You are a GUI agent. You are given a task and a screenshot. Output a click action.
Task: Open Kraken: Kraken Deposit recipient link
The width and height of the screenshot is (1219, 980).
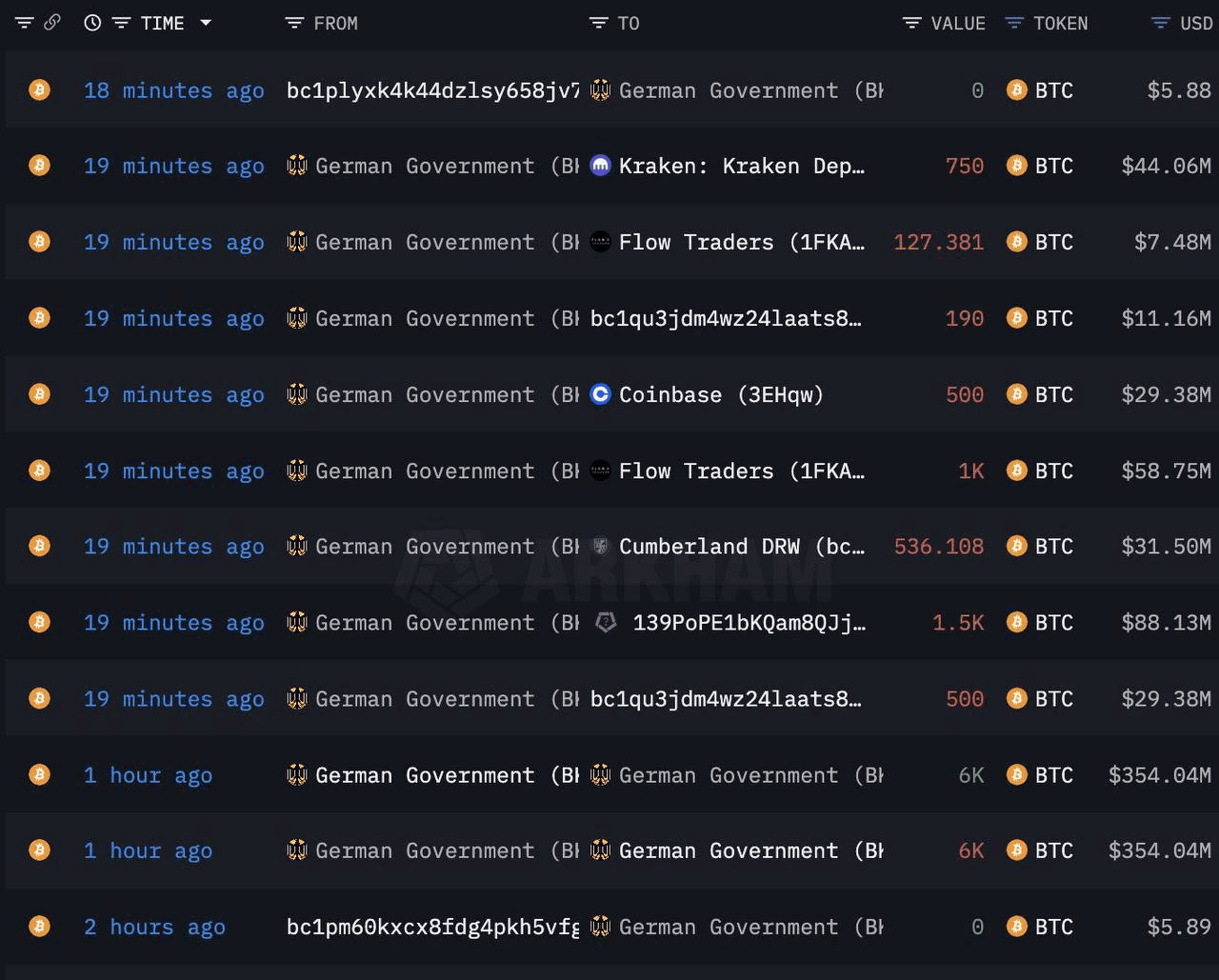tap(742, 166)
